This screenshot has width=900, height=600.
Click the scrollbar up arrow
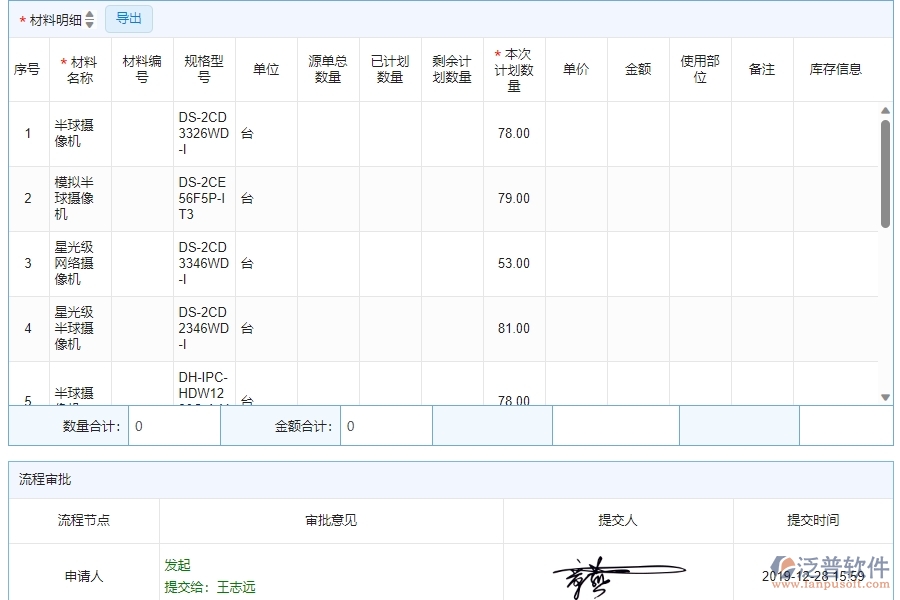(x=885, y=111)
